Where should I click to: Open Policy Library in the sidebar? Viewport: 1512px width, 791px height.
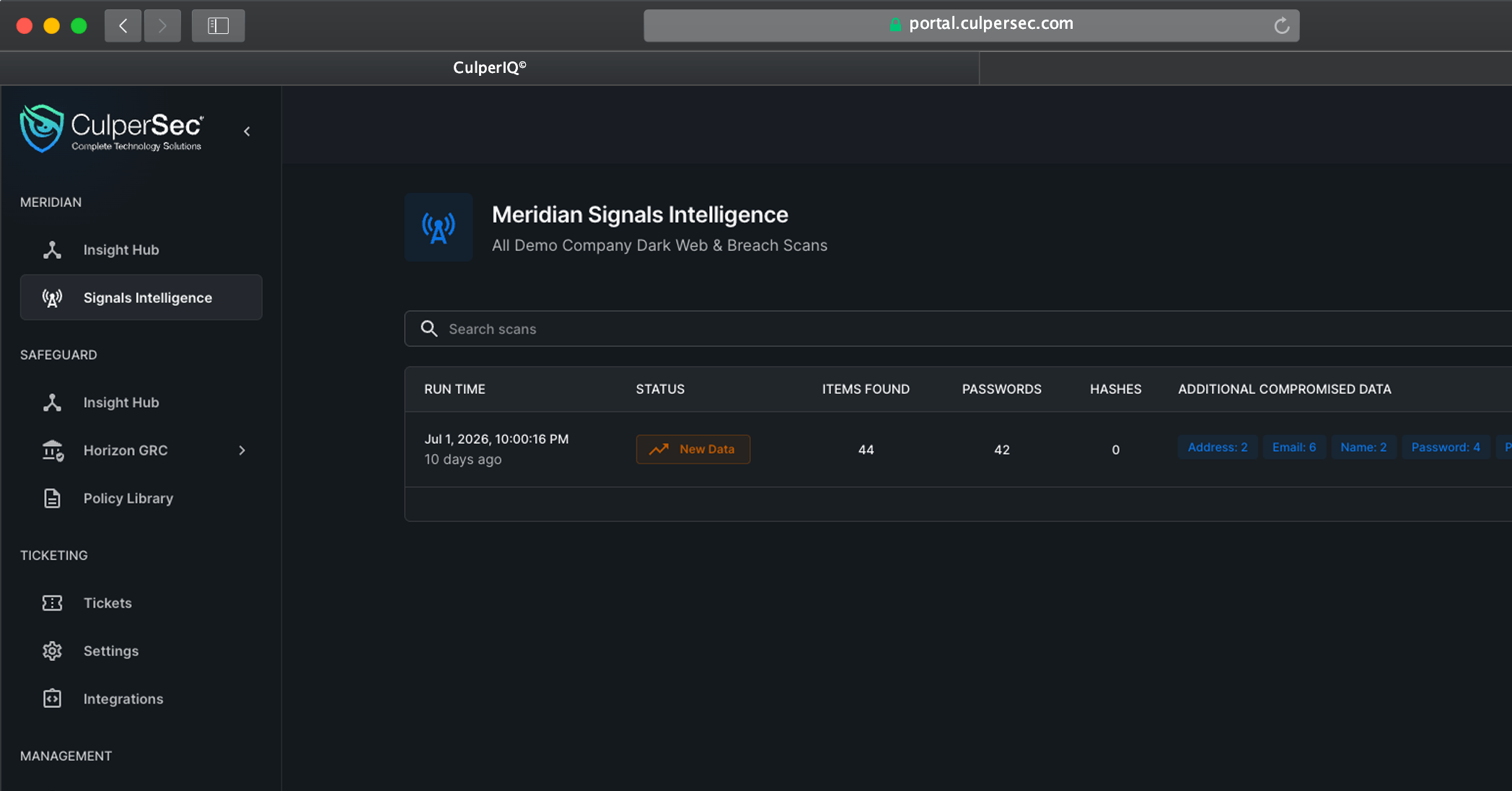click(128, 499)
